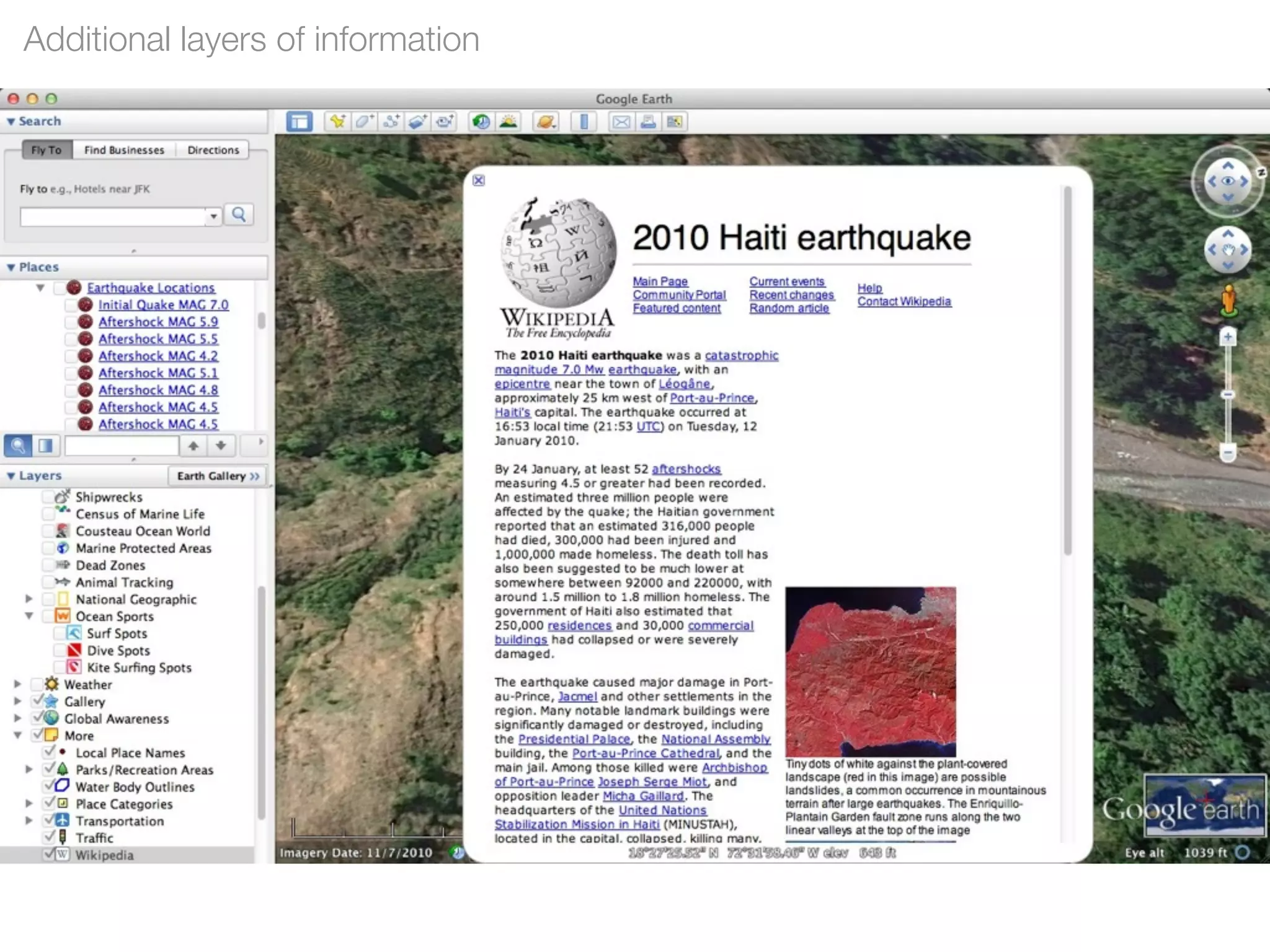Viewport: 1270px width, 952px height.
Task: Open the Contact Wikipedia link
Action: (x=904, y=302)
